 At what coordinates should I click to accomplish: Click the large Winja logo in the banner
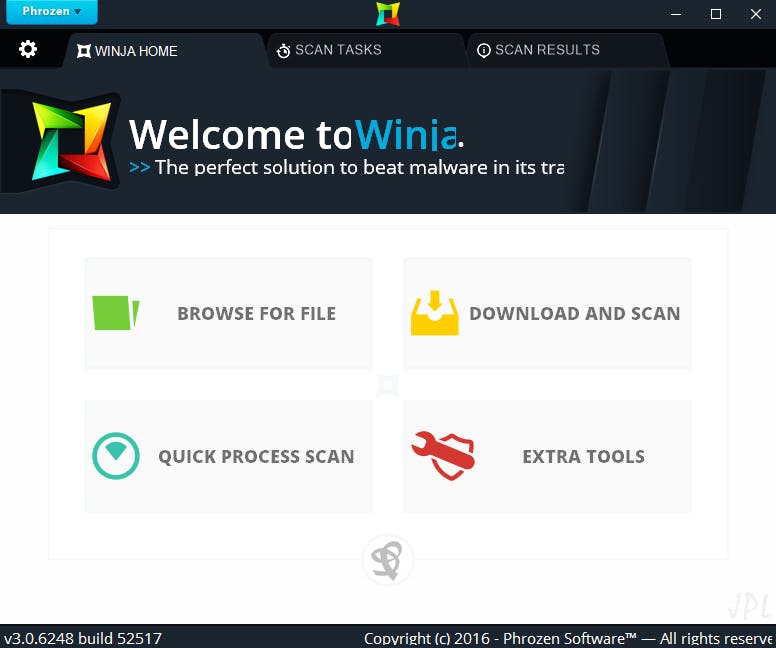[x=72, y=141]
